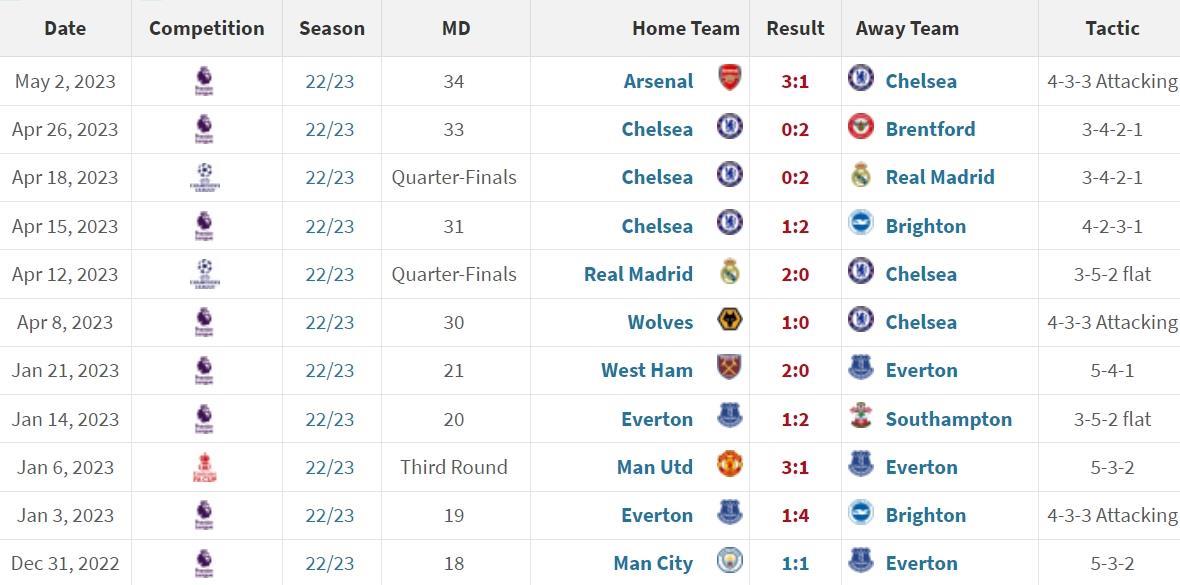
Task: Click the Wolves club crest icon
Action: (x=730, y=320)
